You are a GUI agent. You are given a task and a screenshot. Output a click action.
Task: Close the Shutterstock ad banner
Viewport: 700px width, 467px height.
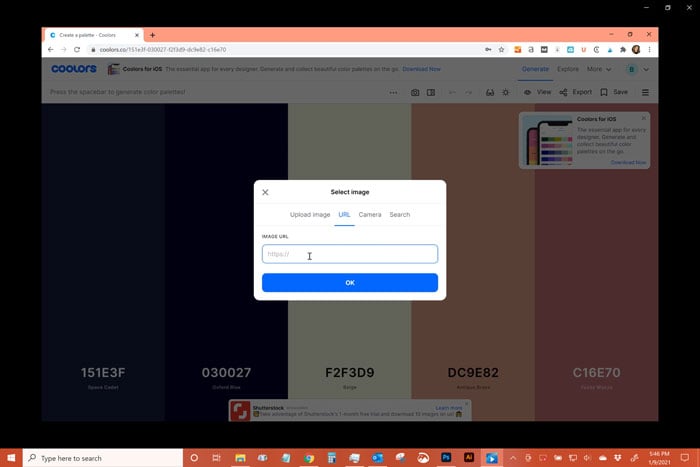(467, 404)
